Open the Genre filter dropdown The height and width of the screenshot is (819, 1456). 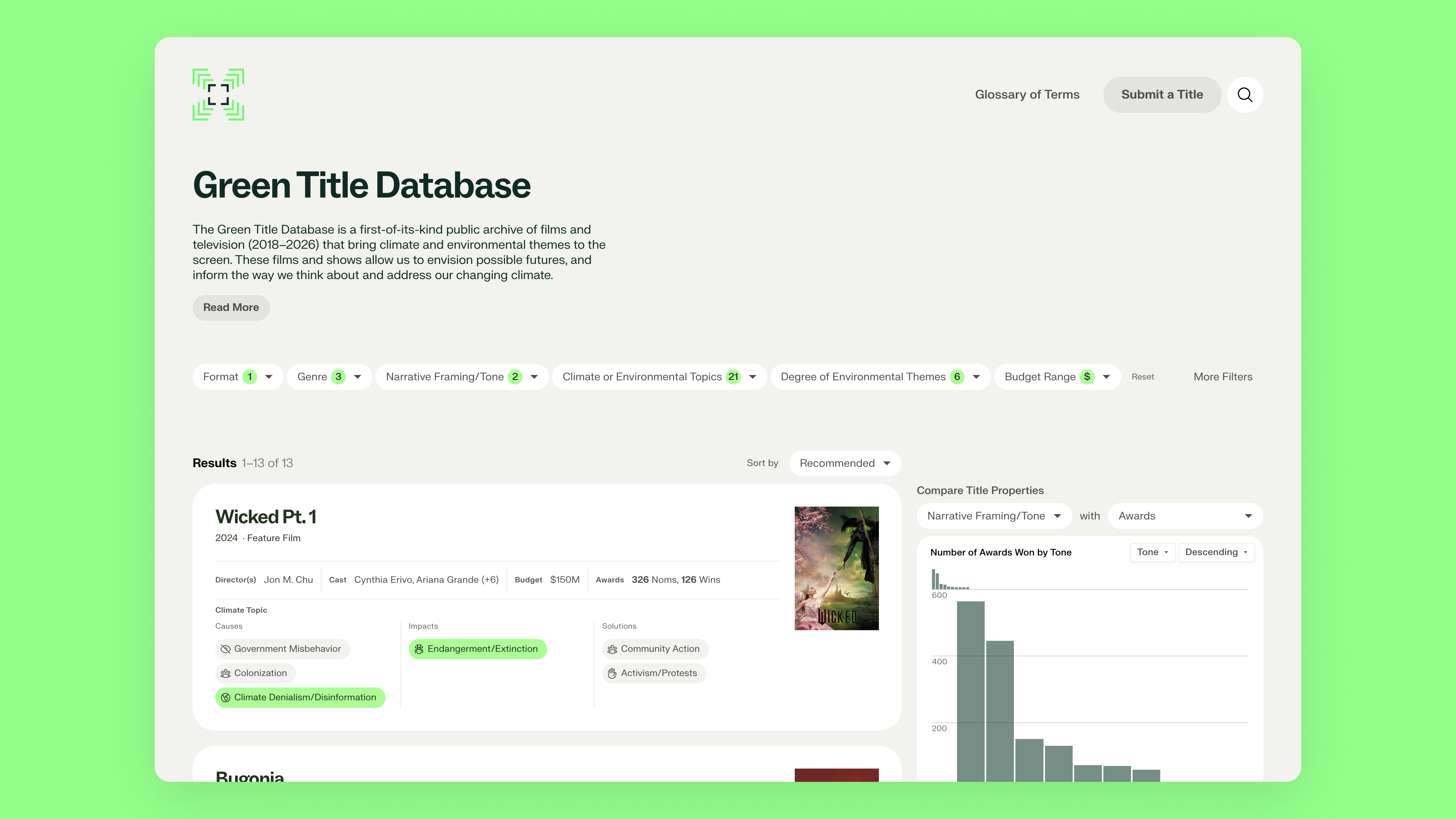click(329, 377)
